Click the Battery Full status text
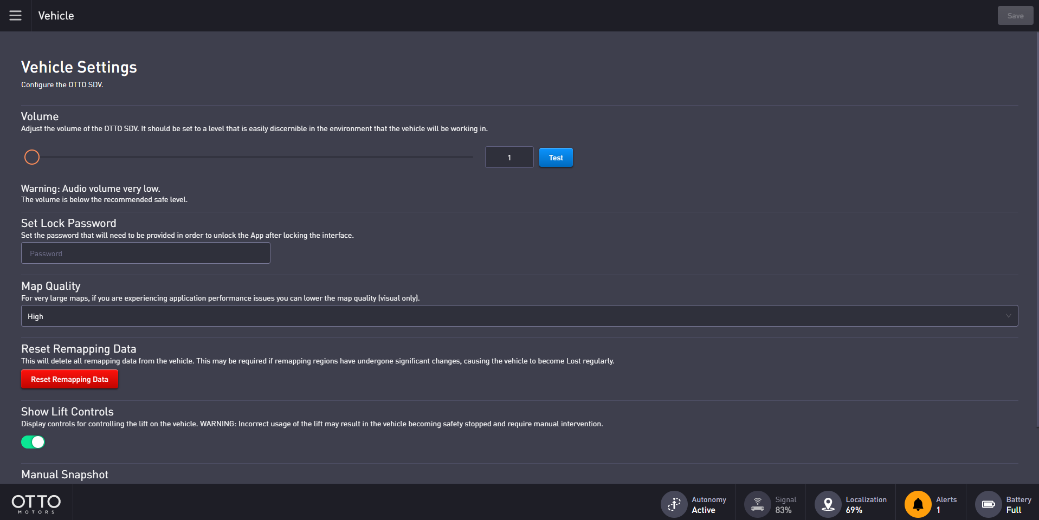 [x=1014, y=510]
